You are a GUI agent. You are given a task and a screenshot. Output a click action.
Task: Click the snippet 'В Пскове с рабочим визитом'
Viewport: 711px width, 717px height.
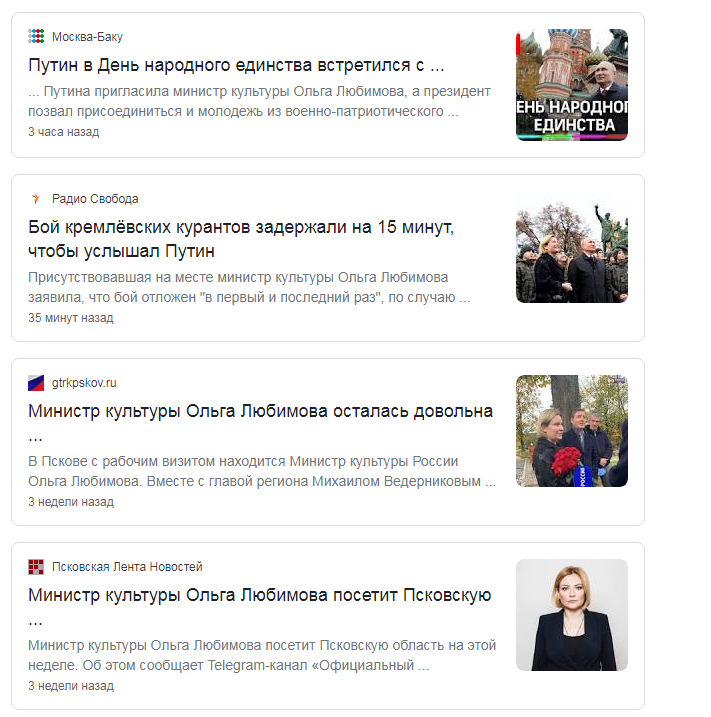[262, 471]
